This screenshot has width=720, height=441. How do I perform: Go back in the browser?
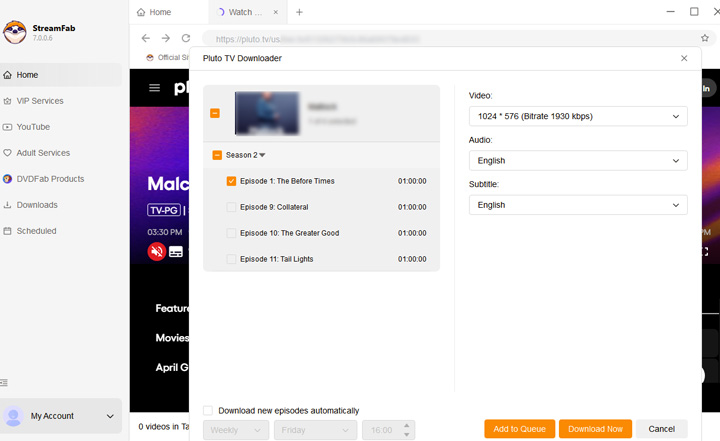146,38
